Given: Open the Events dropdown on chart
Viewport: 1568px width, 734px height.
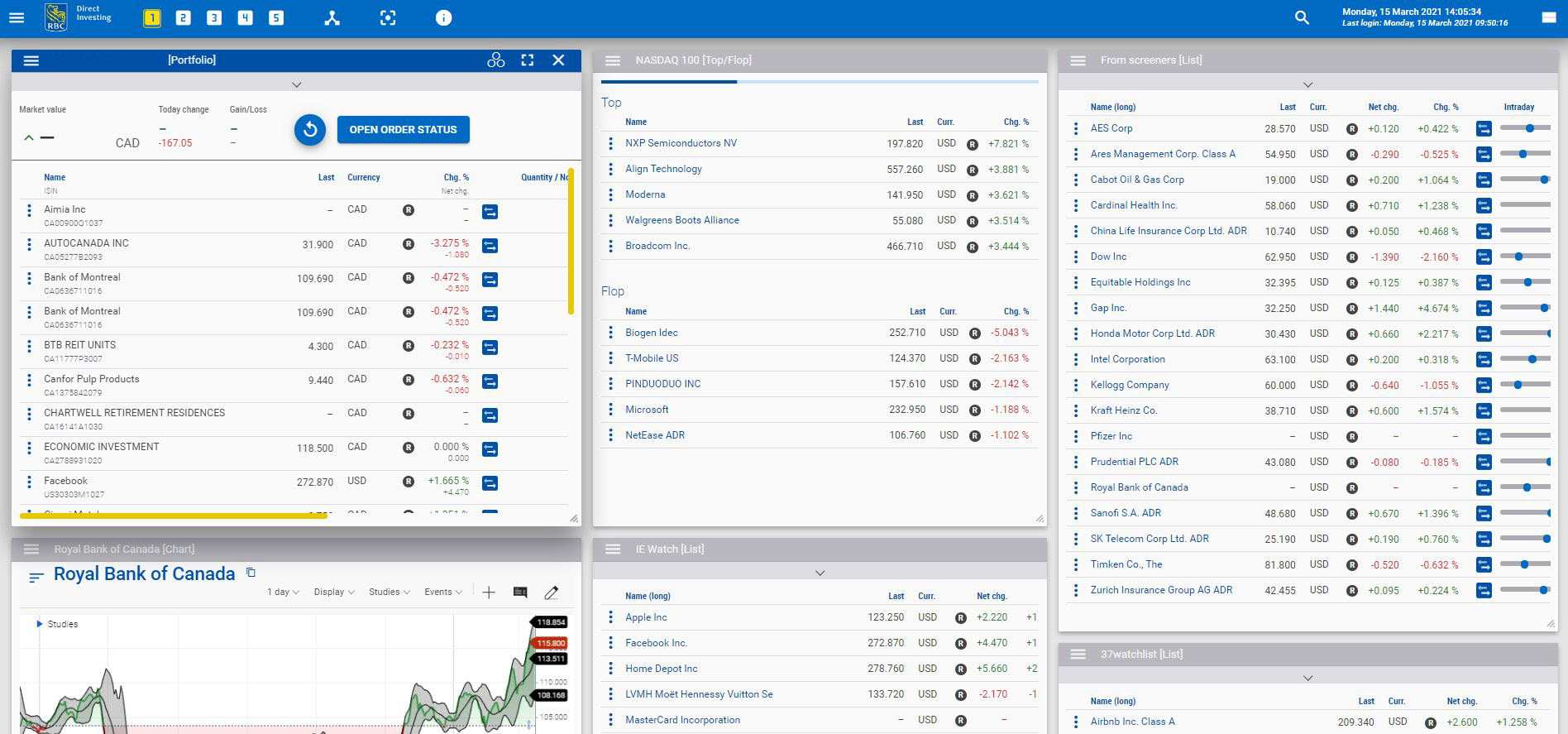Looking at the screenshot, I should pos(443,592).
